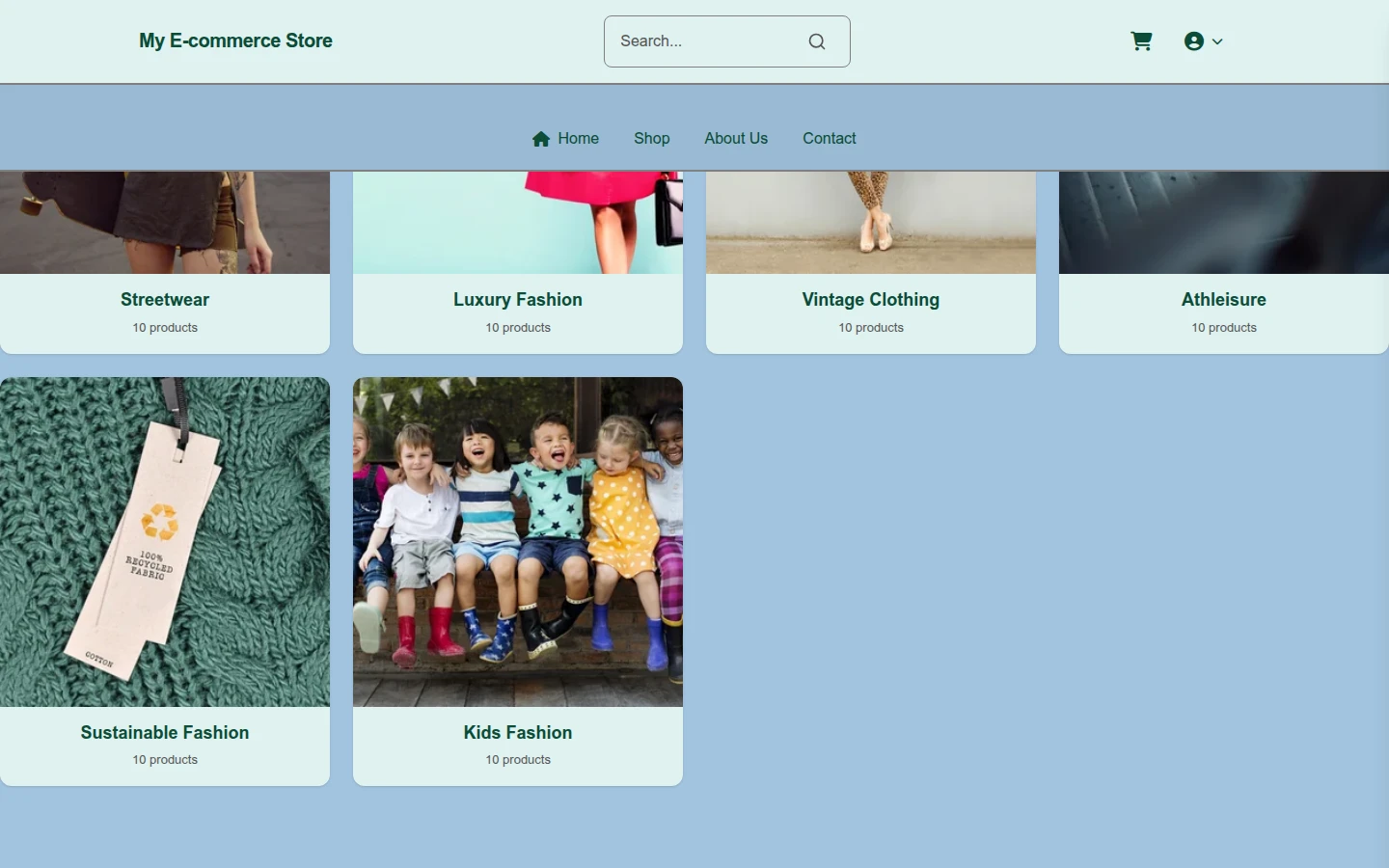Expand the account dropdown chevron

(x=1217, y=41)
